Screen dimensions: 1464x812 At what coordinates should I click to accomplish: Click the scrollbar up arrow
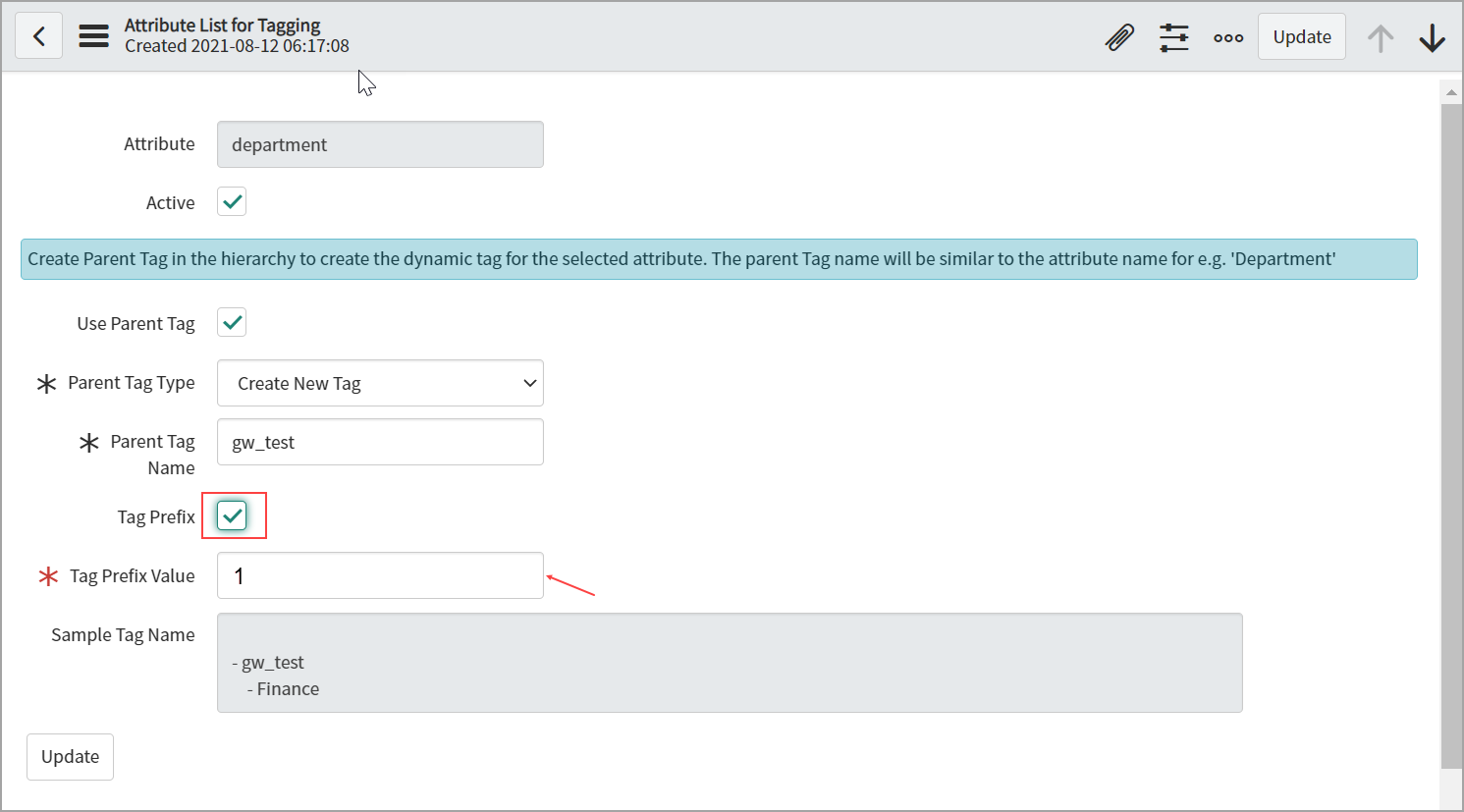point(1452,90)
